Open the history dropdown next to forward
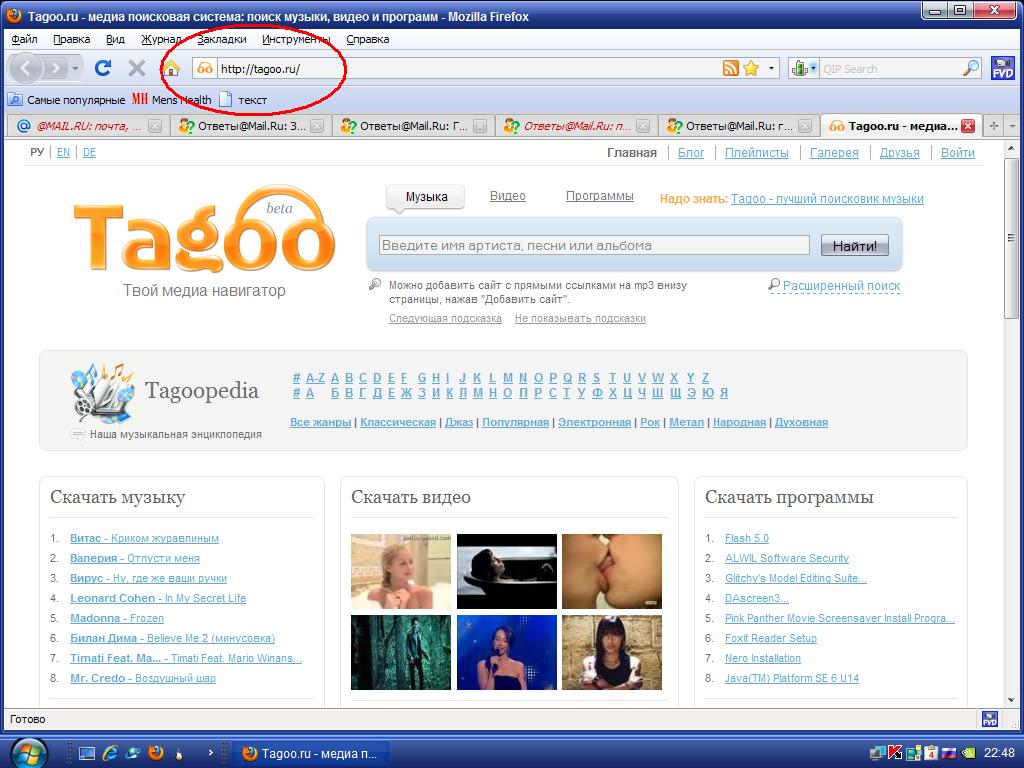Viewport: 1024px width, 768px height. point(76,68)
